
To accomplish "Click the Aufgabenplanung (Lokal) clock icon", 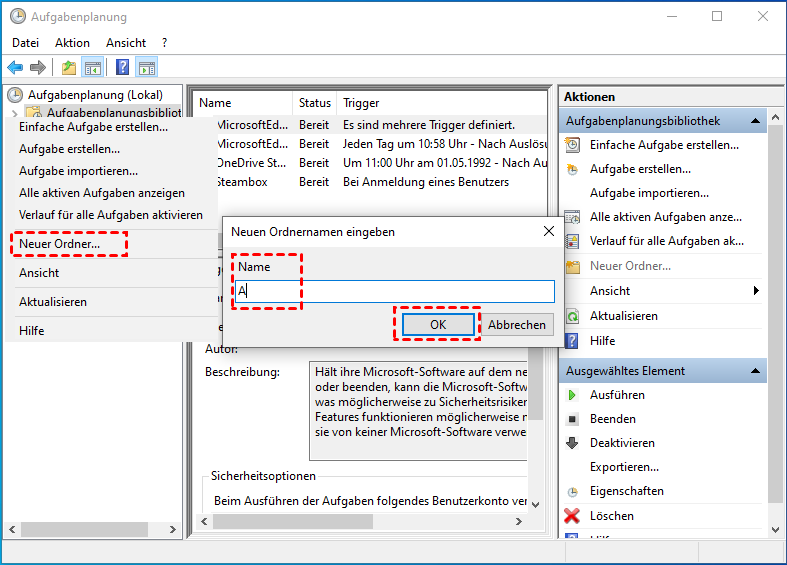I will click(x=15, y=94).
